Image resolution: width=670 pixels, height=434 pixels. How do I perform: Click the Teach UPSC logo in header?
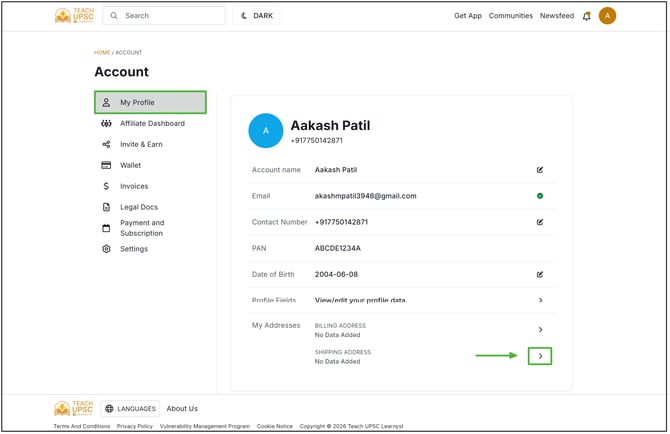click(x=74, y=16)
